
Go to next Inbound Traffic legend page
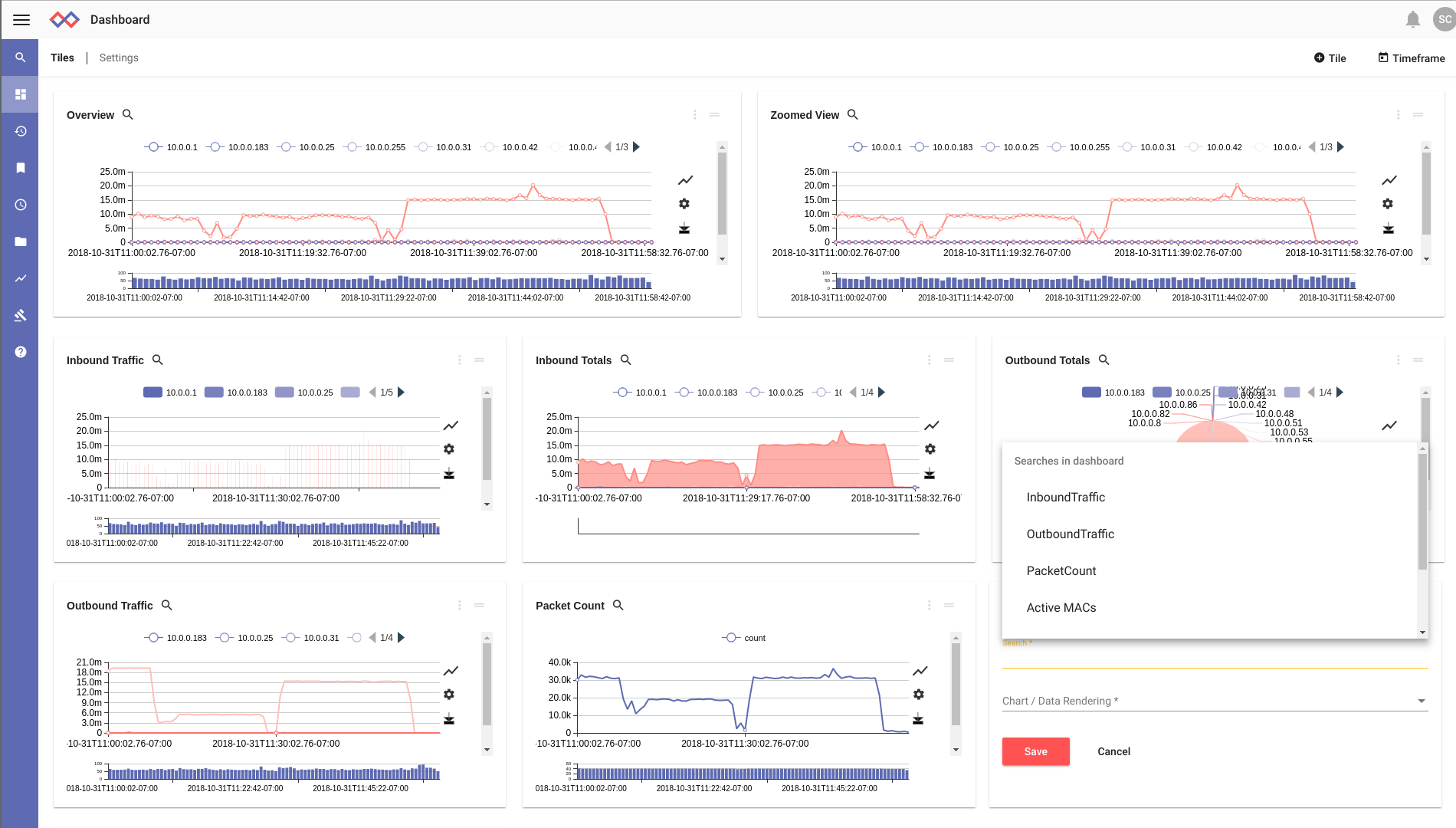[401, 393]
